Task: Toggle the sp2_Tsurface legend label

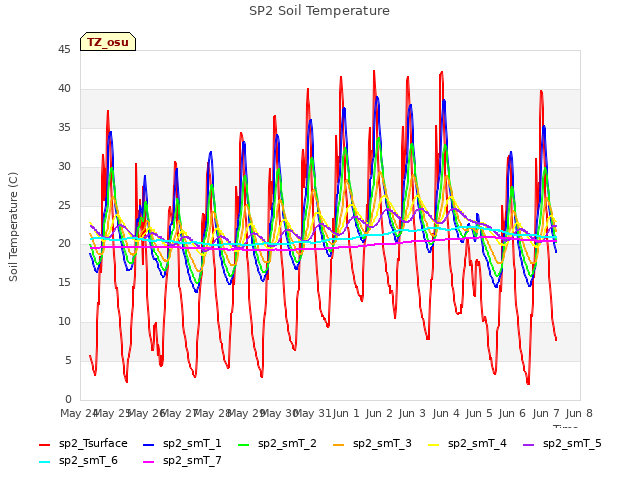Action: [93, 444]
